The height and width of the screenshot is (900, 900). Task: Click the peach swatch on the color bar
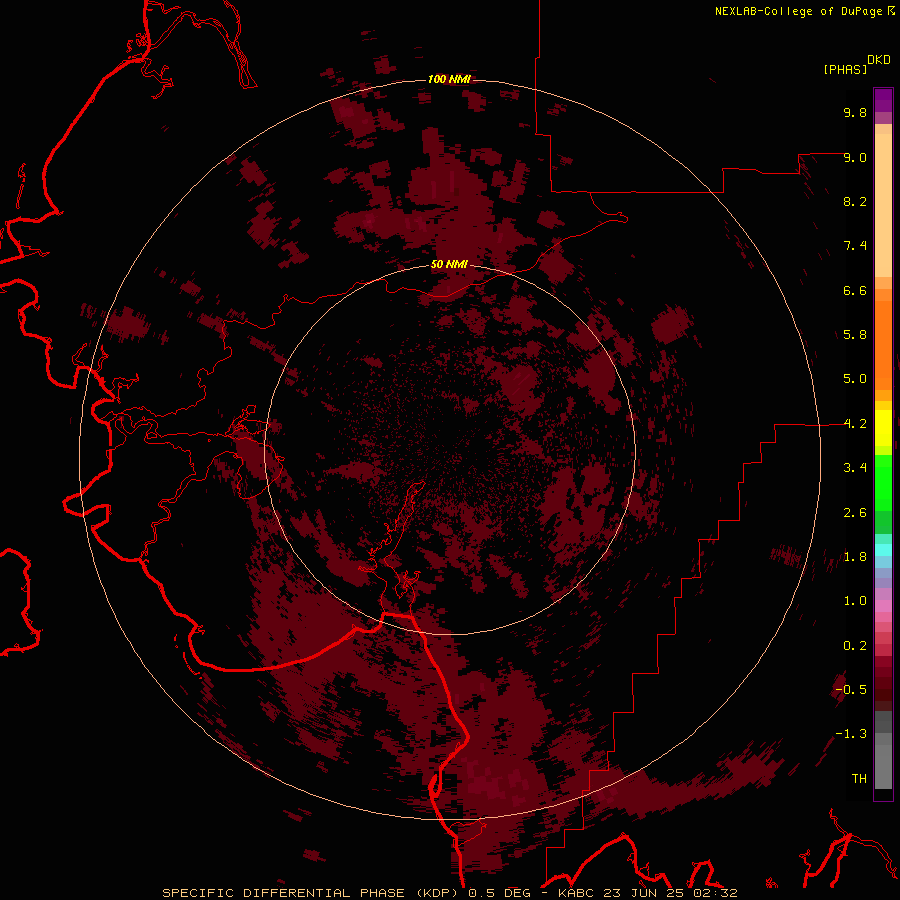[x=883, y=205]
